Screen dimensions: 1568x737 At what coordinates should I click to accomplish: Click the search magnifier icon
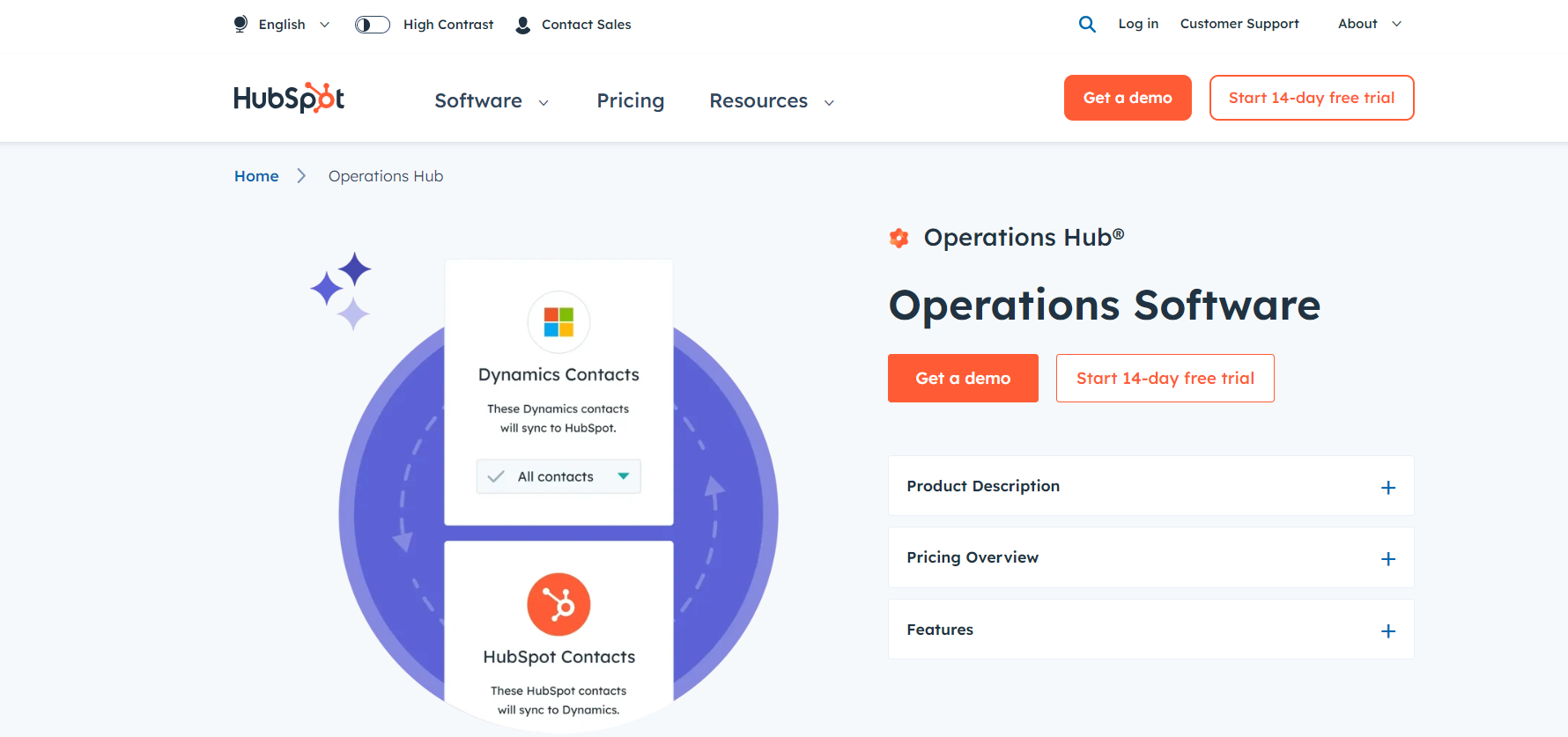point(1087,24)
